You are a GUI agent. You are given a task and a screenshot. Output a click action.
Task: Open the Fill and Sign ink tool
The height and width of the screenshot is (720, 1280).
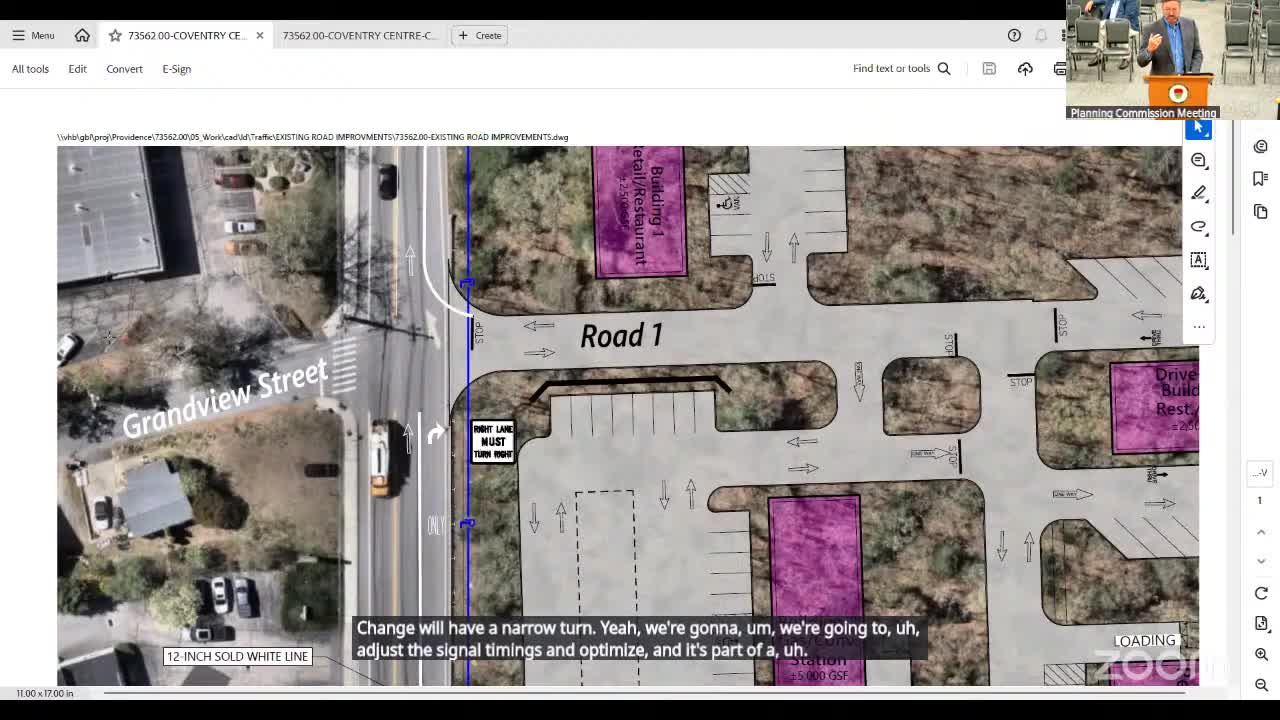tap(1199, 293)
